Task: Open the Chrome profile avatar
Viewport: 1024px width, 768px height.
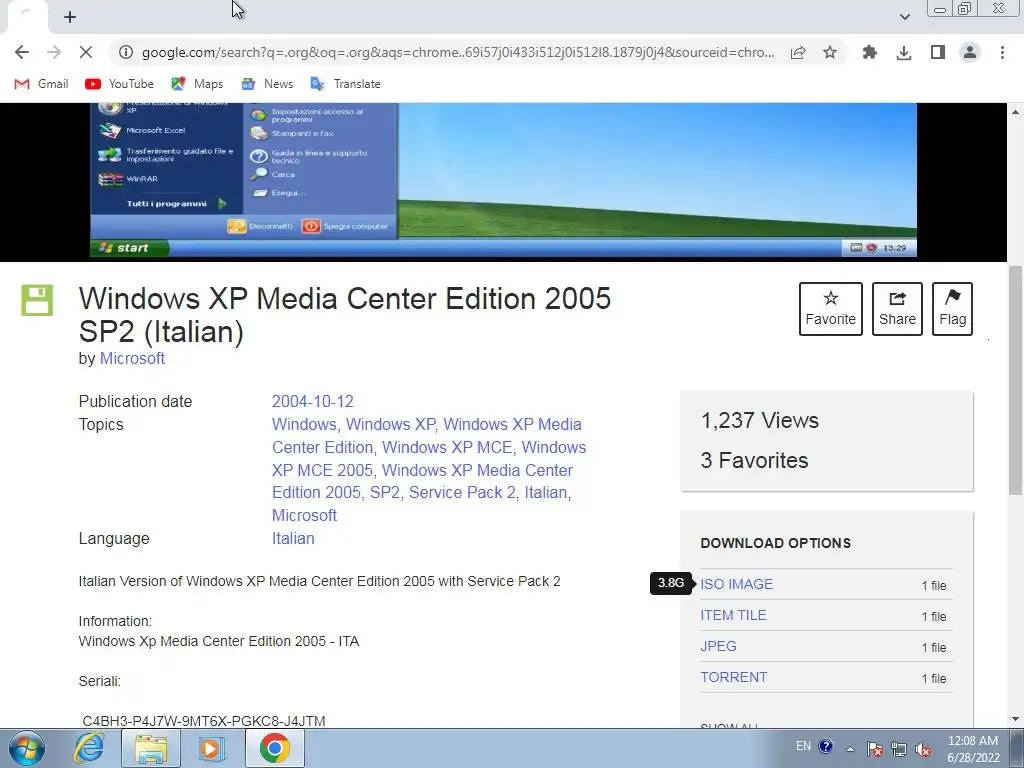Action: click(x=970, y=52)
